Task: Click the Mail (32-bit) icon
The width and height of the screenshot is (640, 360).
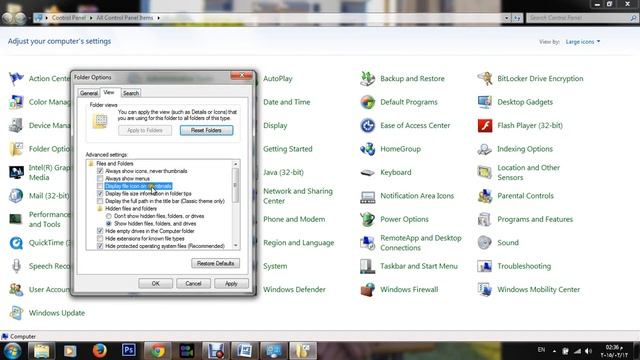Action: tap(16, 196)
